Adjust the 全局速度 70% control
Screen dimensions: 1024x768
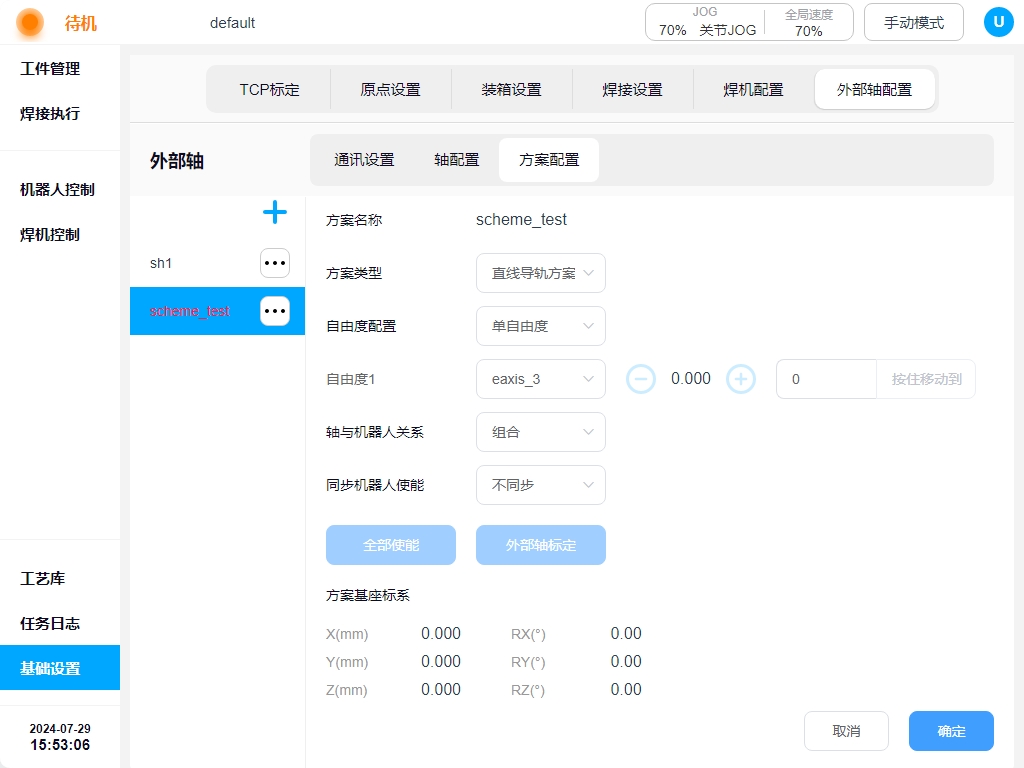808,22
